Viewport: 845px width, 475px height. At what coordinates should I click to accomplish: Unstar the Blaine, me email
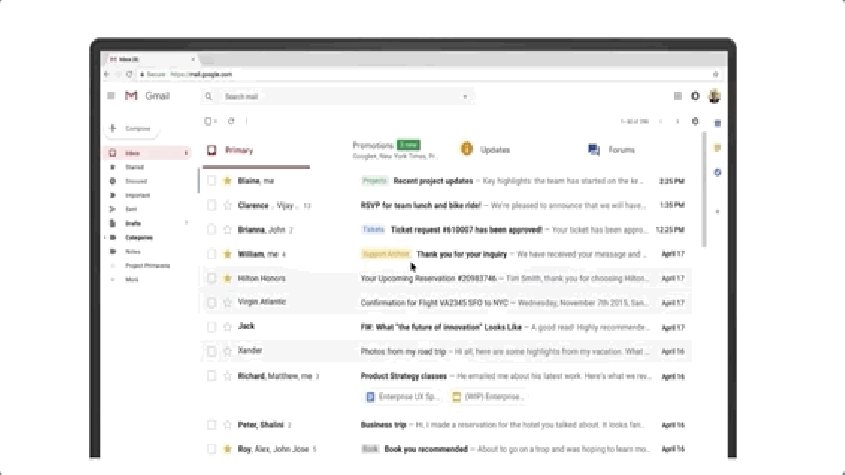tap(227, 181)
